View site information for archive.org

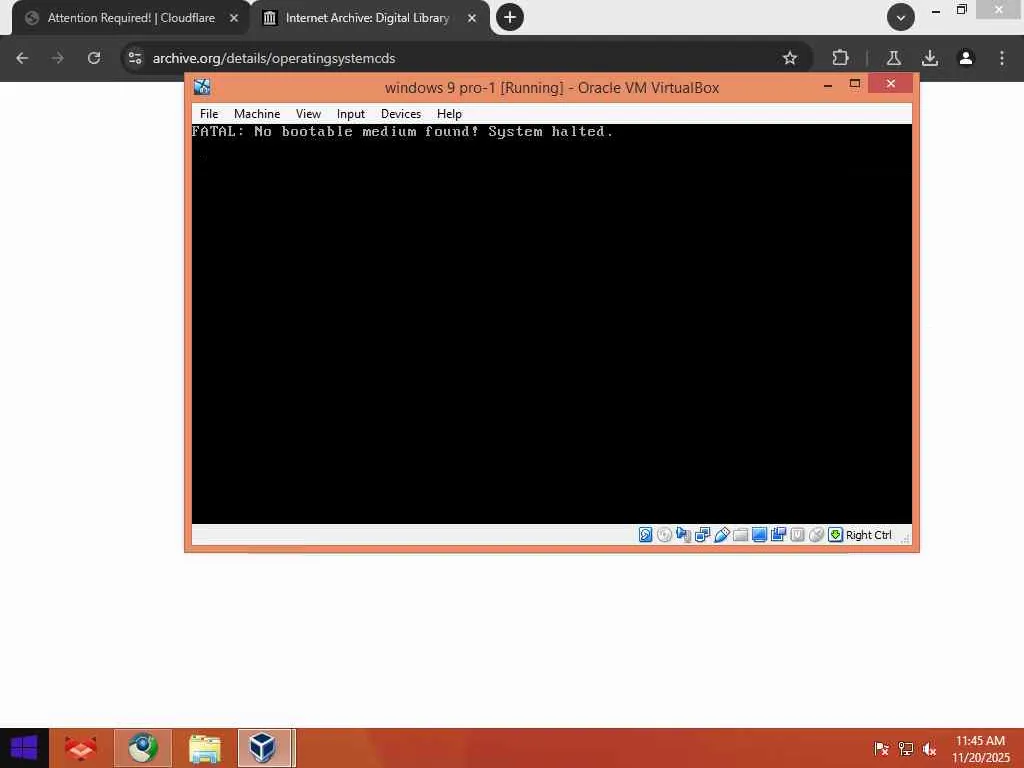click(135, 58)
